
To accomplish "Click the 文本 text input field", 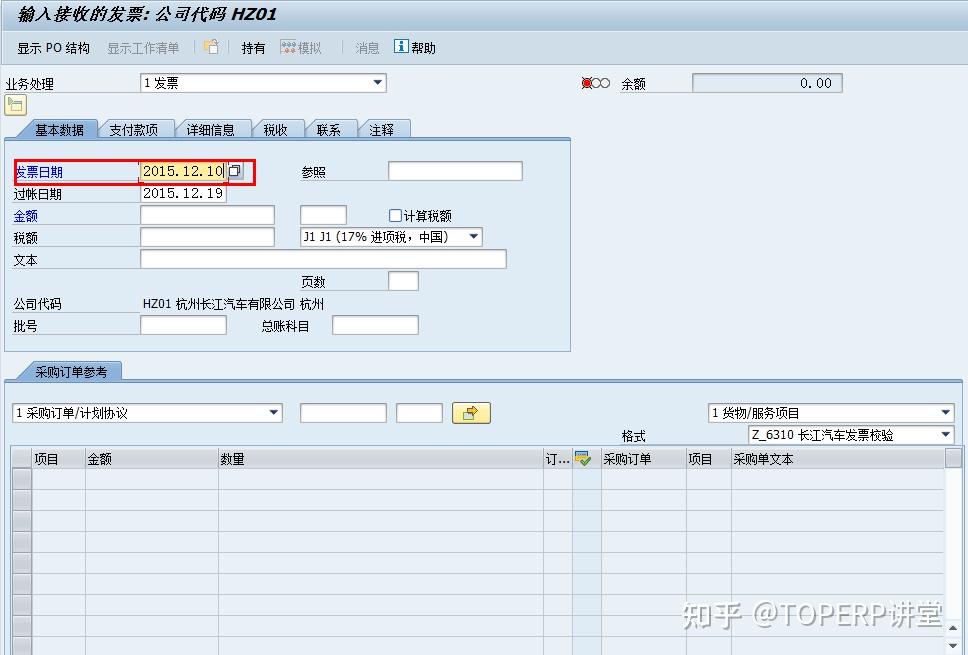I will tap(323, 259).
